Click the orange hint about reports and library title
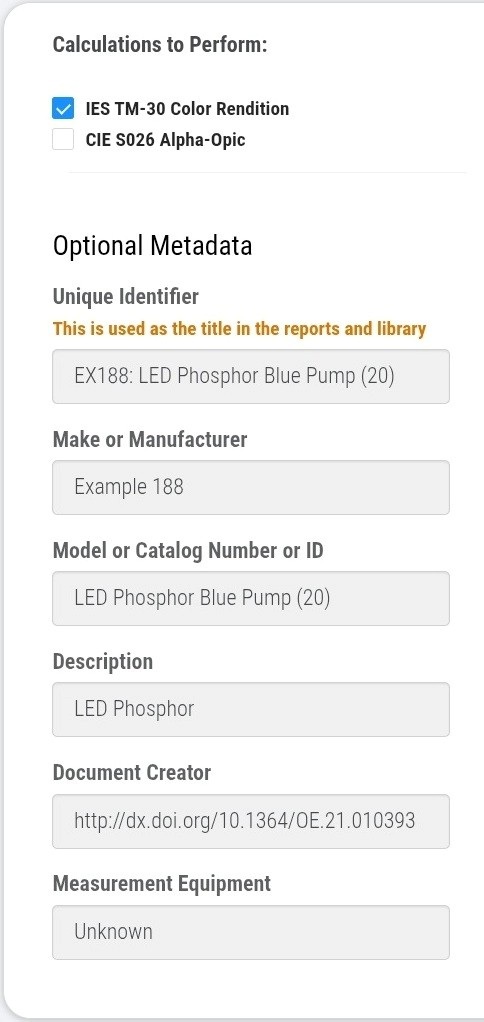 pos(239,328)
